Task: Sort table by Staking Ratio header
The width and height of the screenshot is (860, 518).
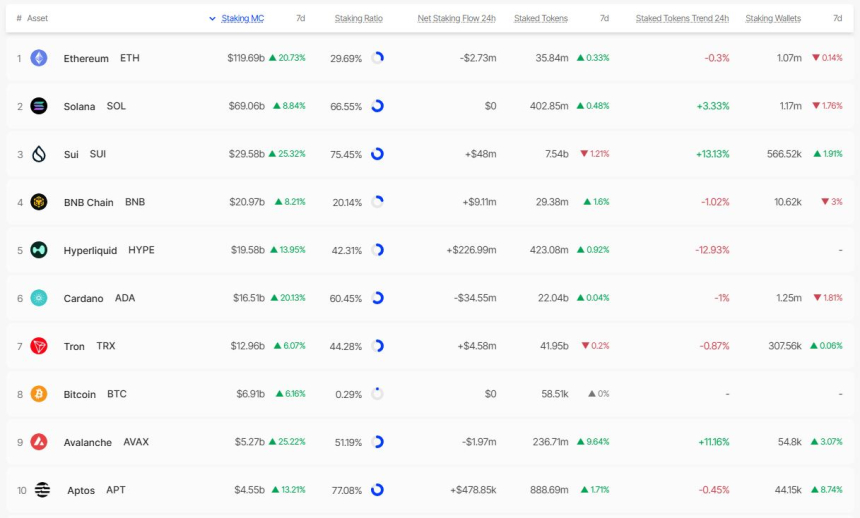Action: point(358,18)
